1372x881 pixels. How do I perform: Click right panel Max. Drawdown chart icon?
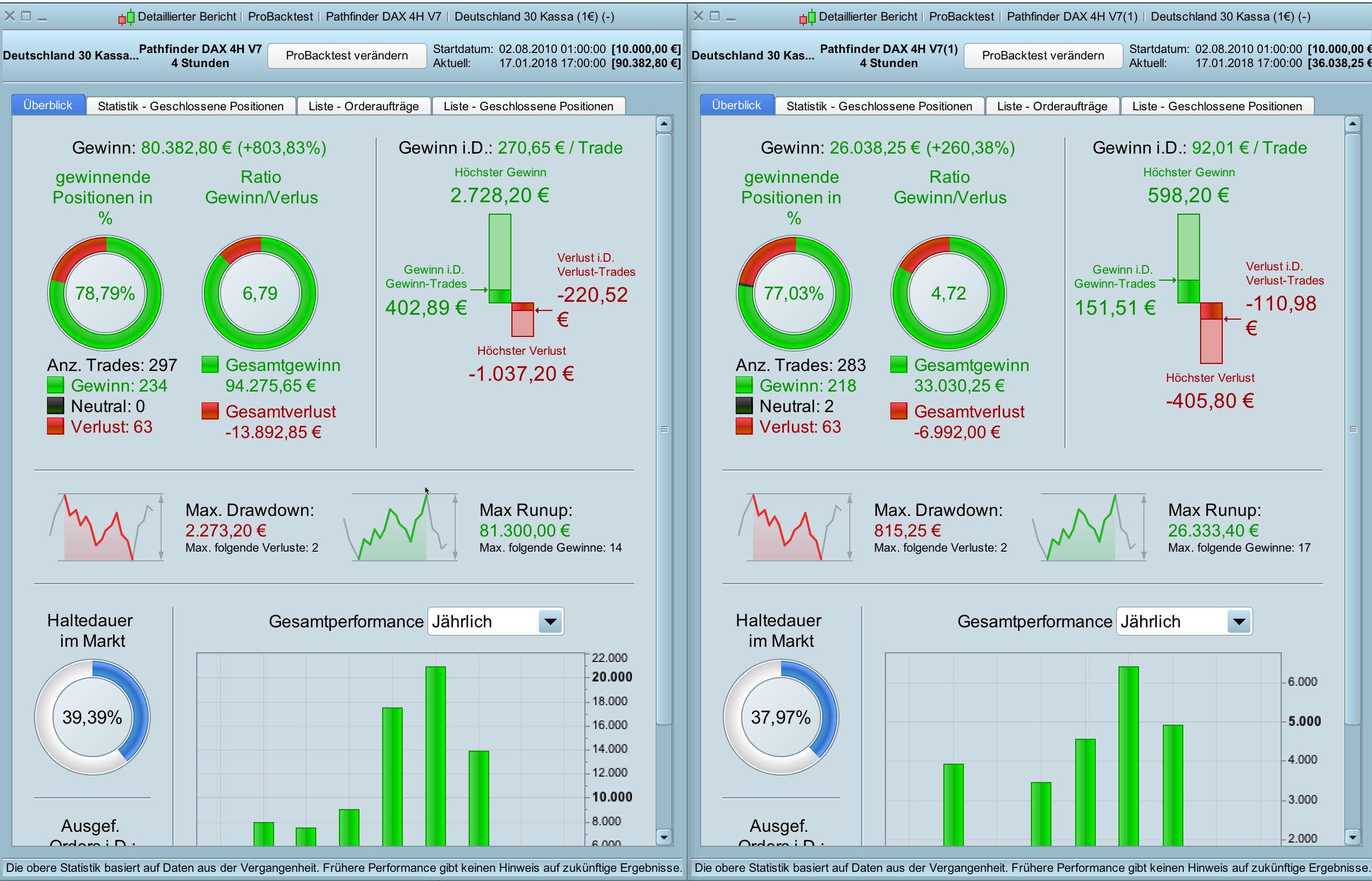[795, 527]
